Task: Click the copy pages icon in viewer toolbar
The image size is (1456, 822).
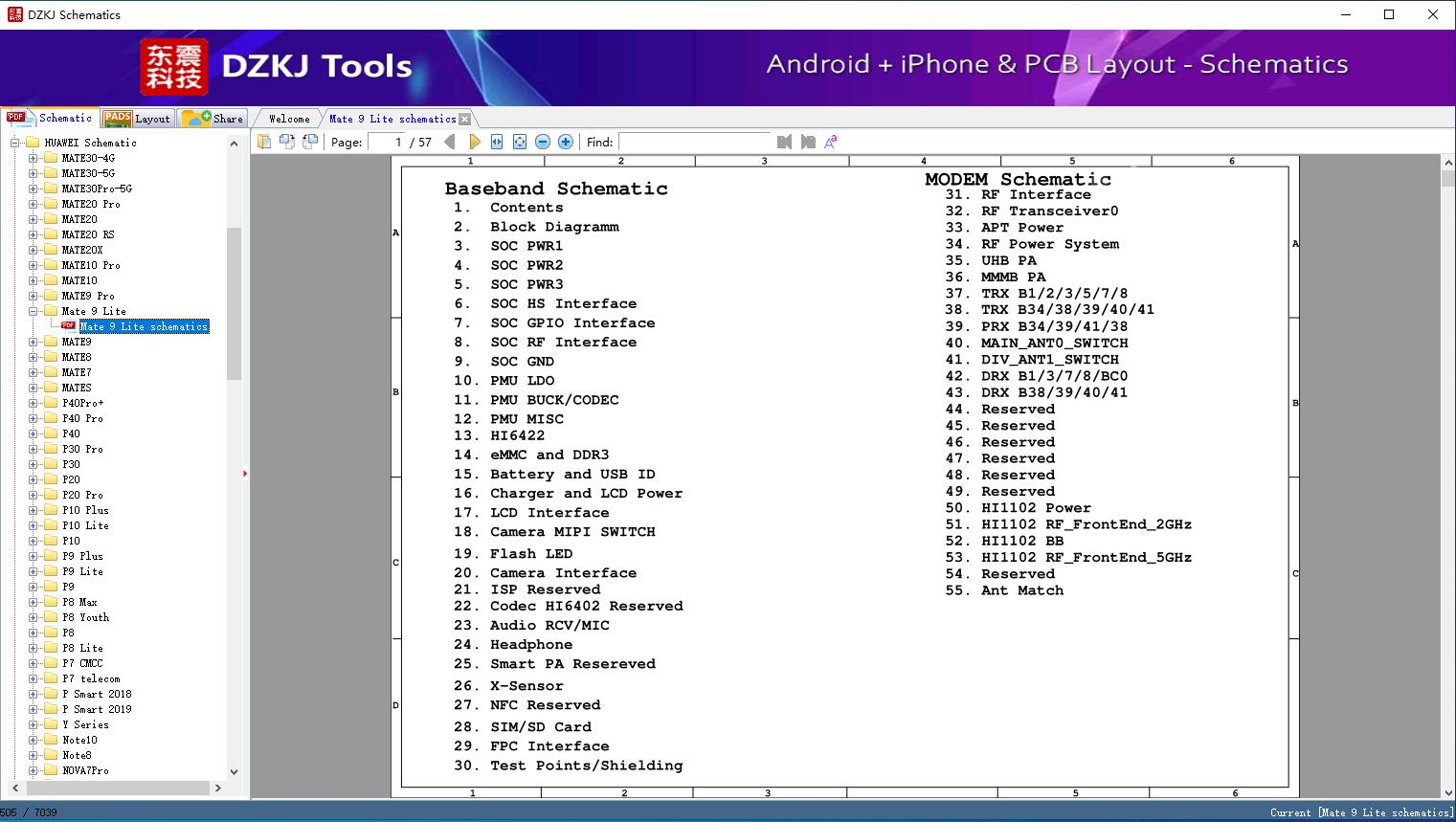Action: pos(264,142)
